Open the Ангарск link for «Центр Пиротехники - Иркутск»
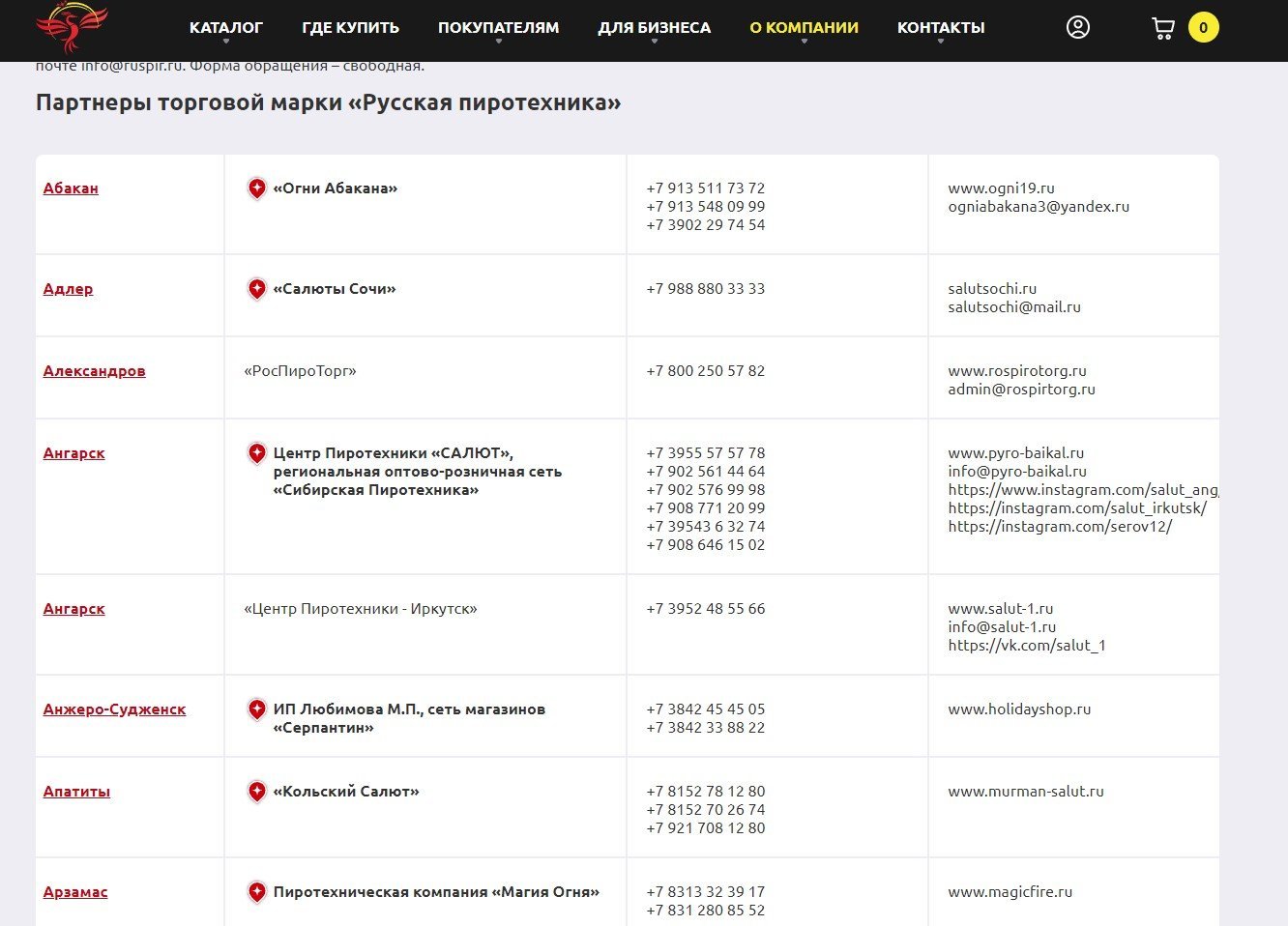The width and height of the screenshot is (1288, 926). [73, 609]
